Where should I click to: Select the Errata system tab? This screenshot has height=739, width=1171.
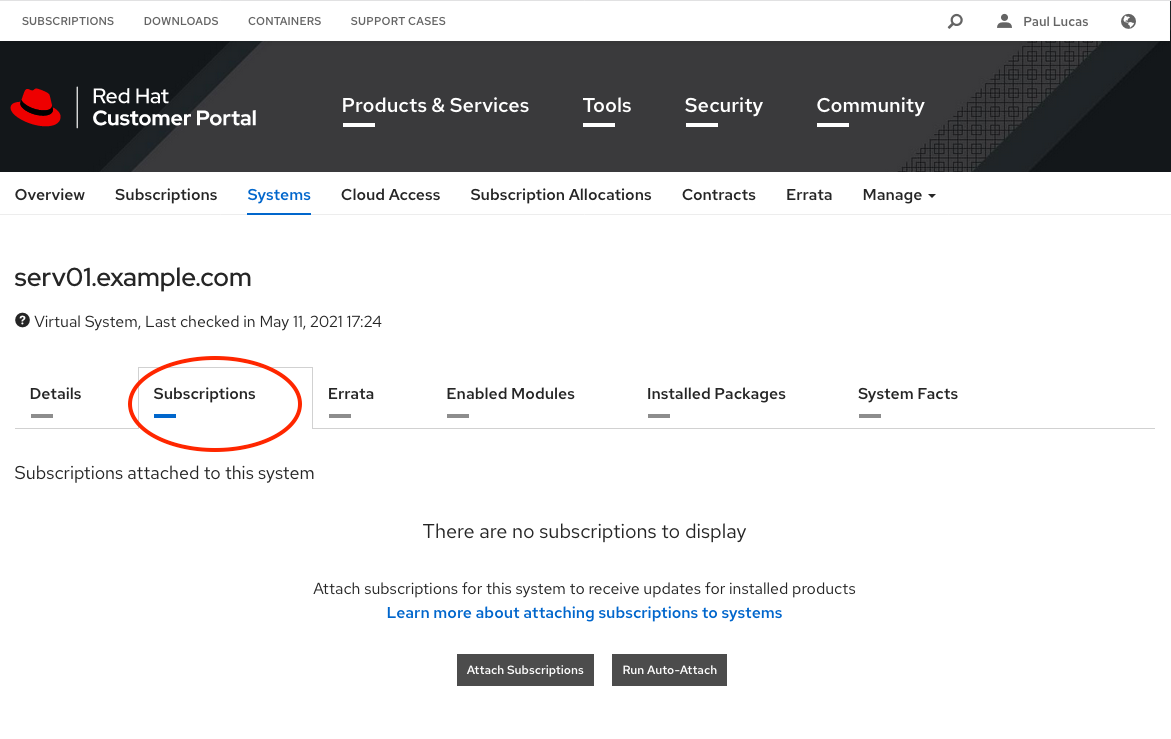(351, 394)
